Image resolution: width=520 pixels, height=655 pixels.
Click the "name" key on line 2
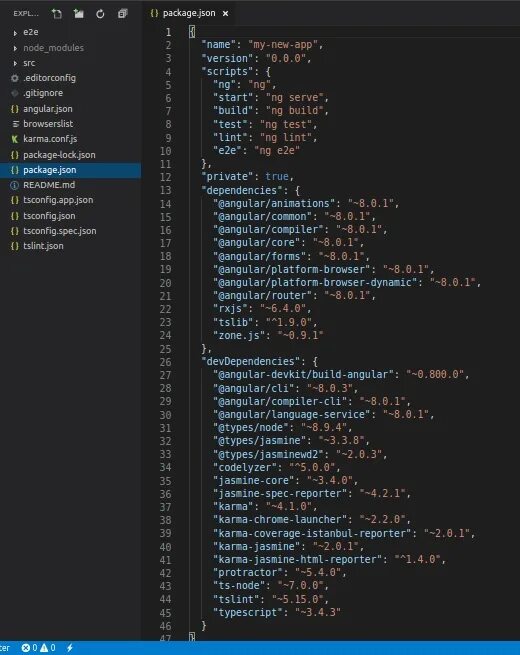(x=218, y=45)
